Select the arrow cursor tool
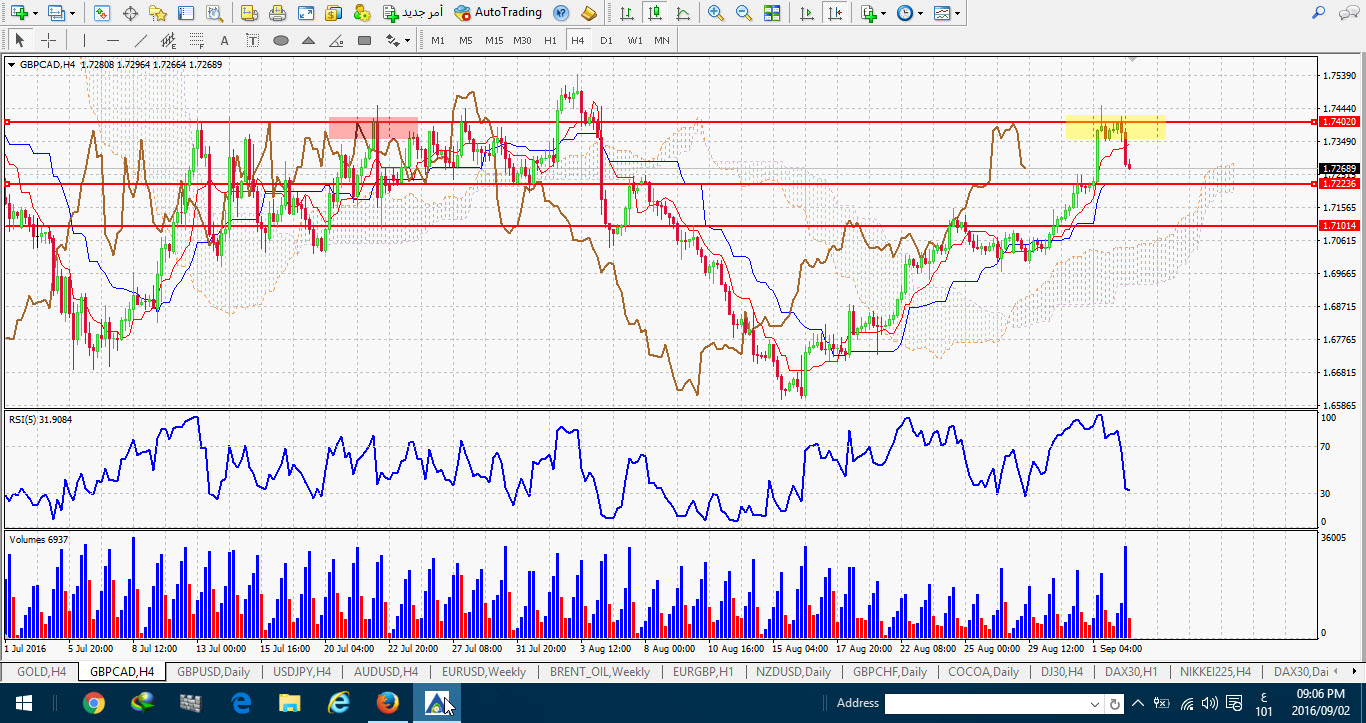This screenshot has height=723, width=1366. tap(19, 40)
